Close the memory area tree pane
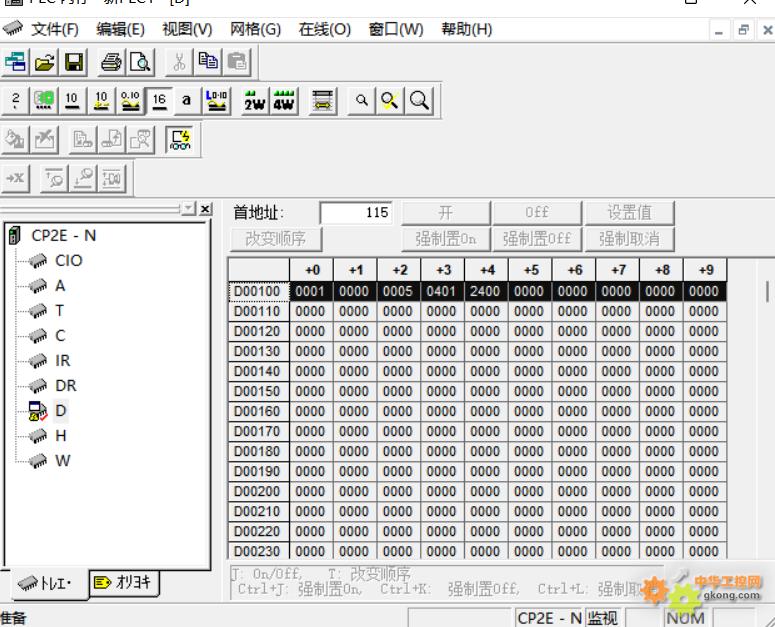775x627 pixels. click(x=205, y=209)
